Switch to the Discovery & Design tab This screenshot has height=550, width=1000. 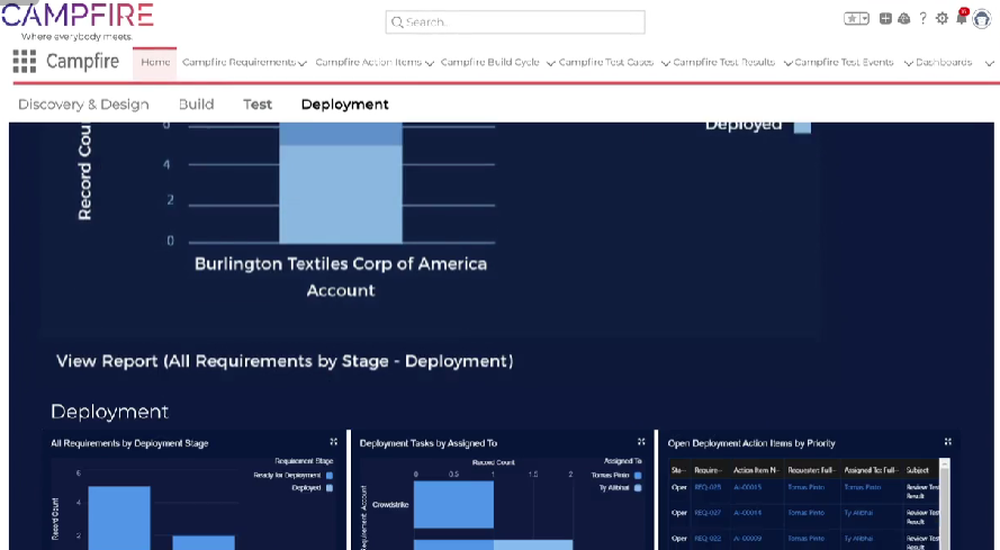coord(84,105)
